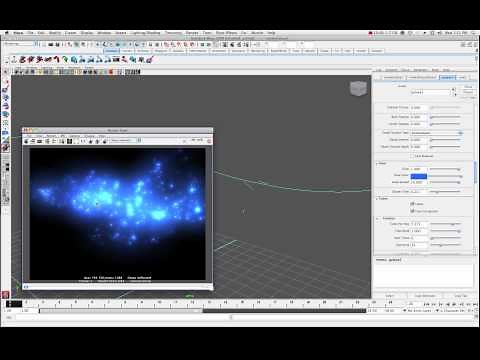
Task: Open the menu set dropdown on status line
Action: tap(21, 44)
